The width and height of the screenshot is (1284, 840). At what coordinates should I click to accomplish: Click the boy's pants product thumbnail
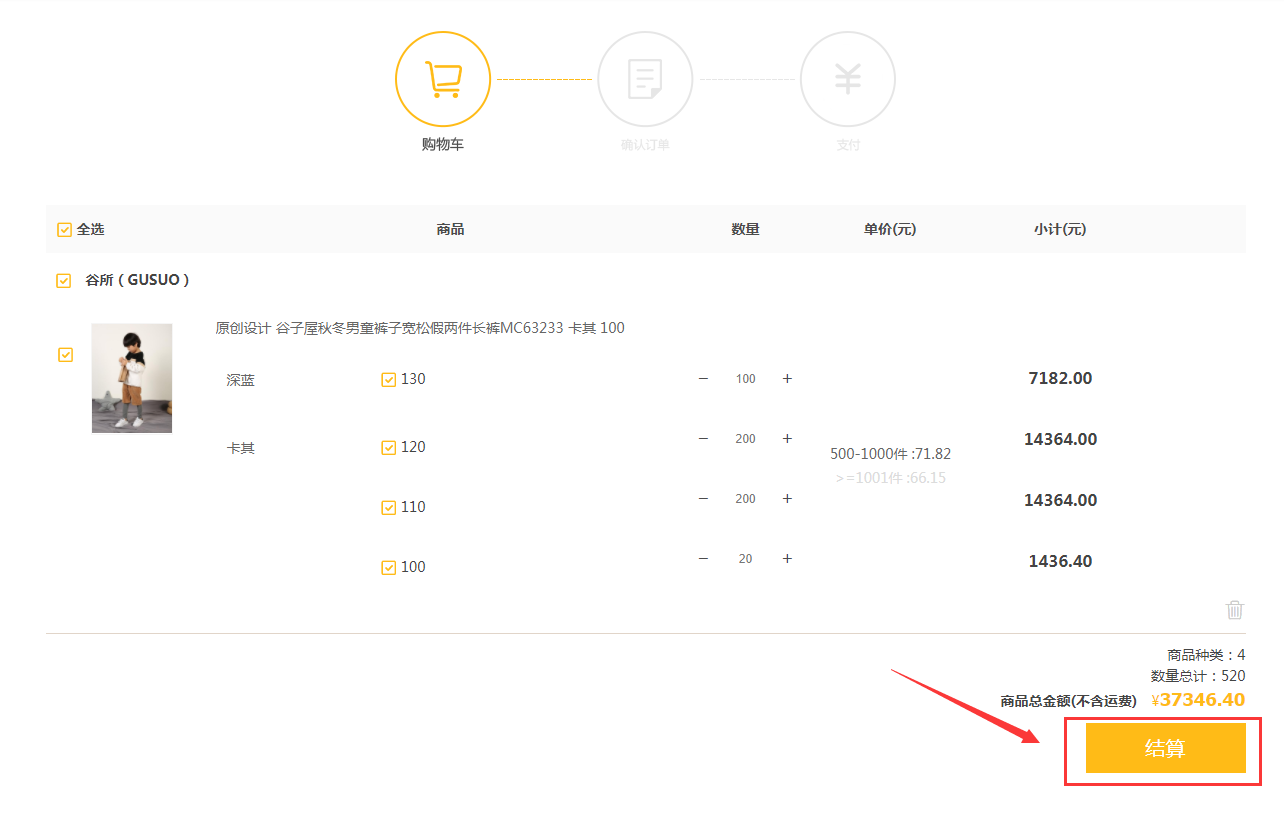coord(132,378)
